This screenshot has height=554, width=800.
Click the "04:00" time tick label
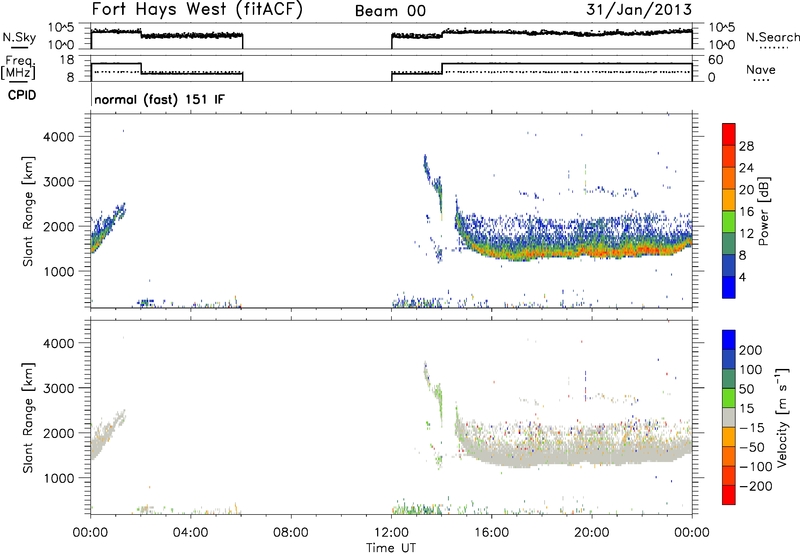190,533
